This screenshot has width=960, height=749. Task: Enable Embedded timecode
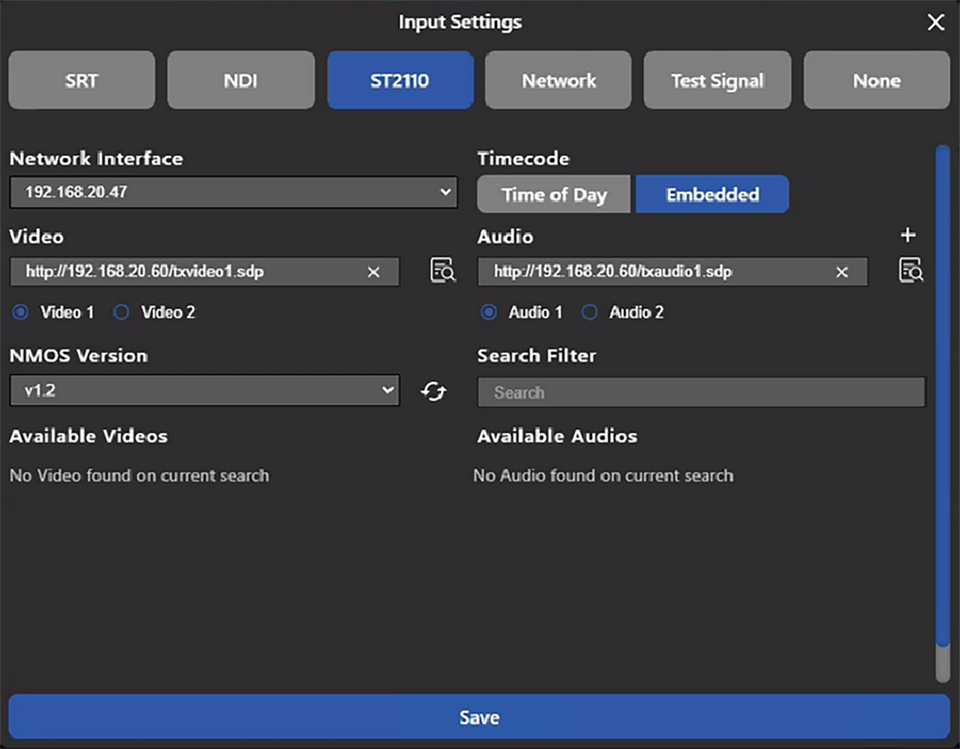pyautogui.click(x=712, y=194)
